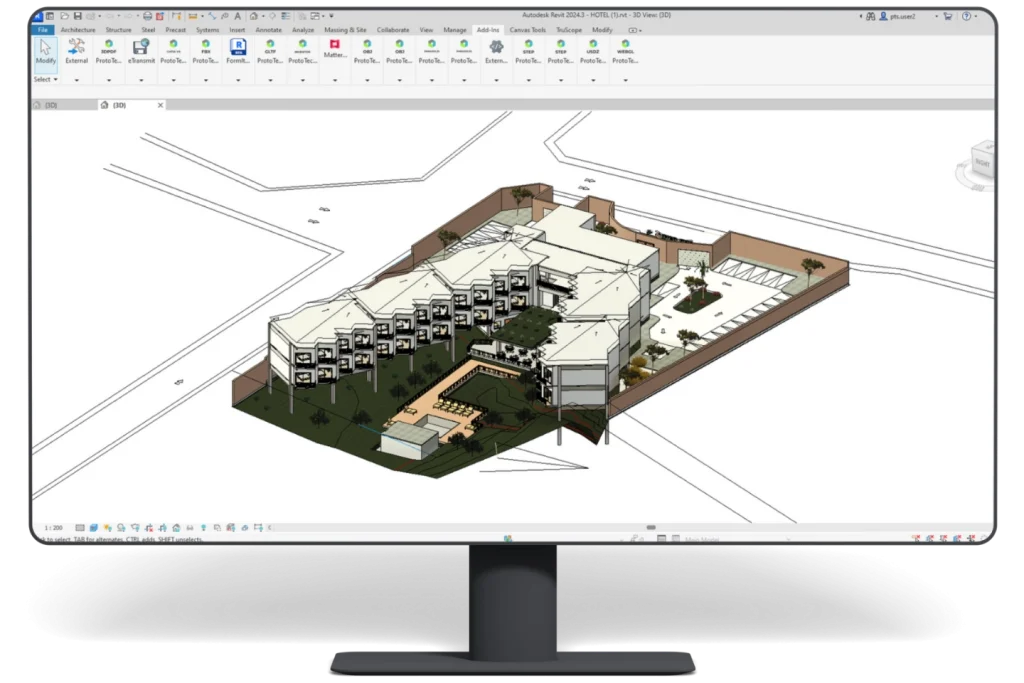The image size is (1024, 683).
Task: Open the Default 3D View from Quick Access toolbar
Action: [253, 15]
